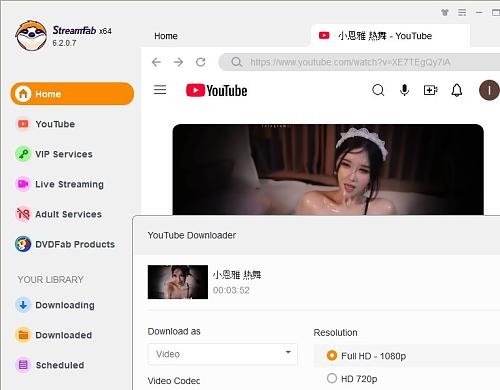The image size is (500, 390).
Task: Minimize the StreamFab window
Action: click(x=479, y=13)
